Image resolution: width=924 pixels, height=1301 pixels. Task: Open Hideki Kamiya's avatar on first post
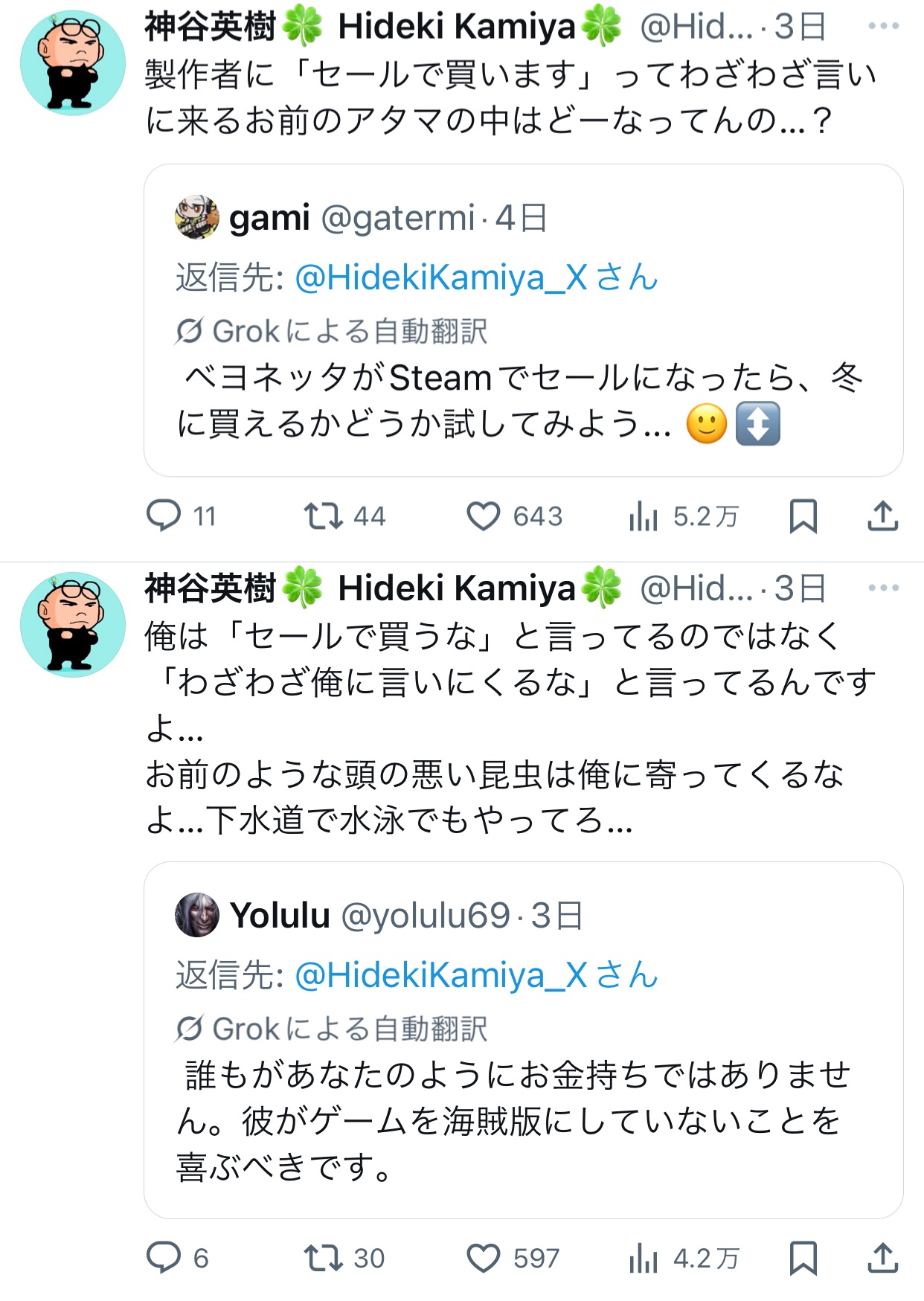point(73,62)
